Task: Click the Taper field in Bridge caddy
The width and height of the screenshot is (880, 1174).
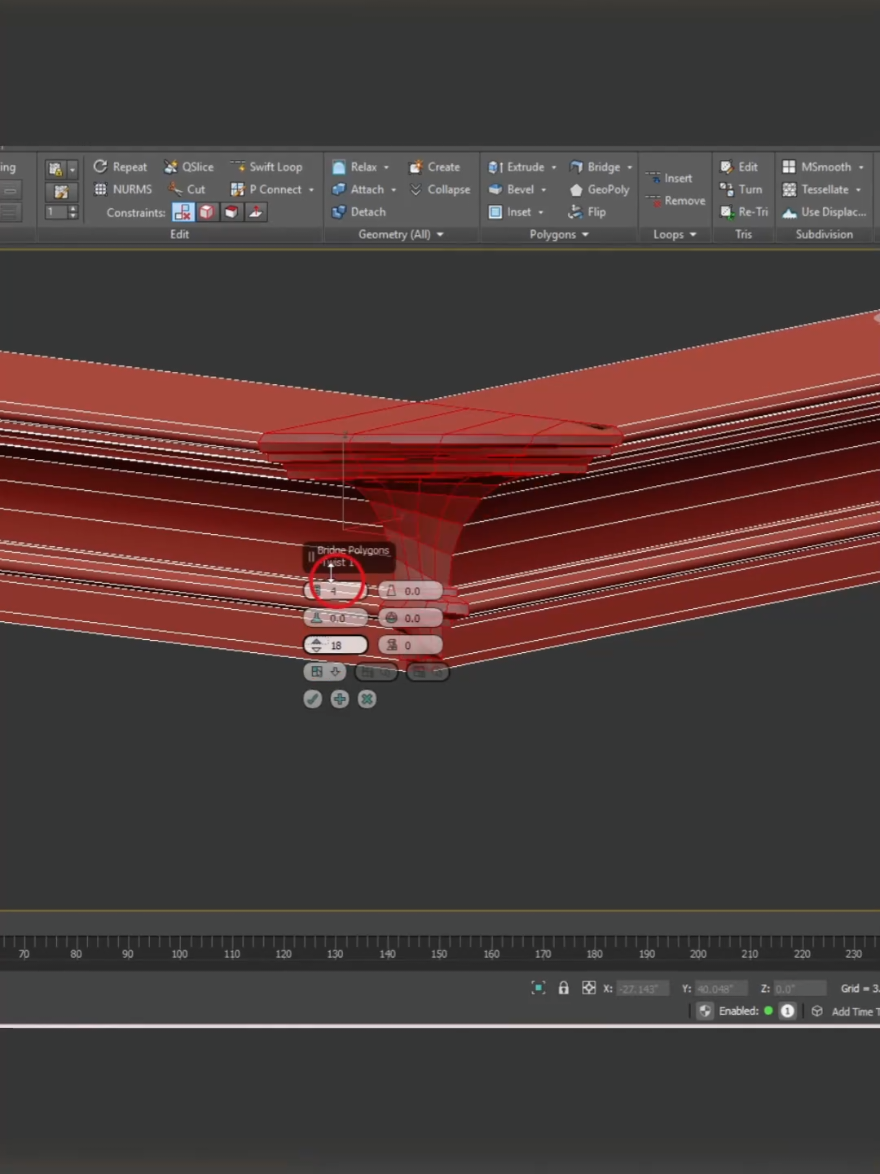Action: coord(410,591)
